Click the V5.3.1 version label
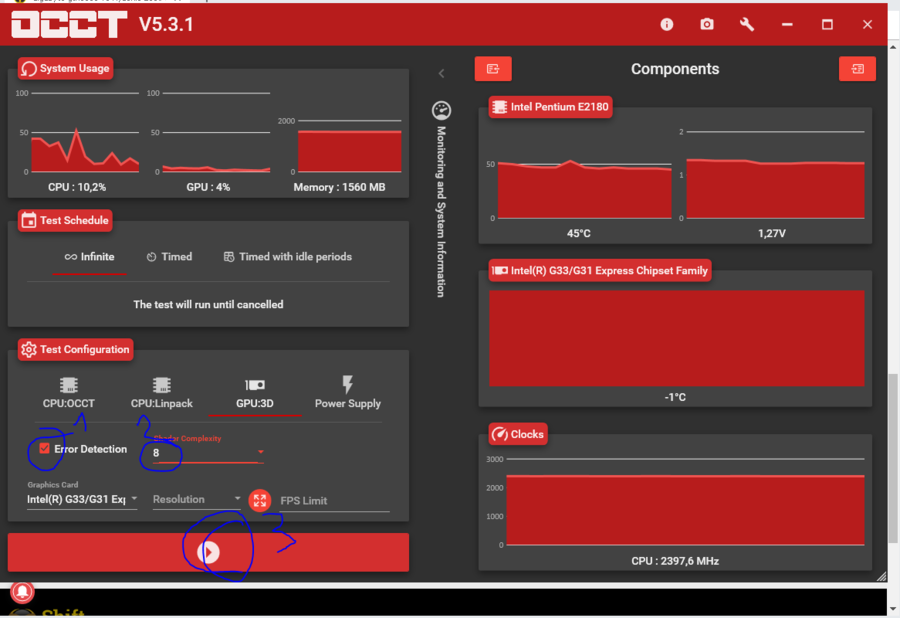The width and height of the screenshot is (900, 618). coord(166,25)
